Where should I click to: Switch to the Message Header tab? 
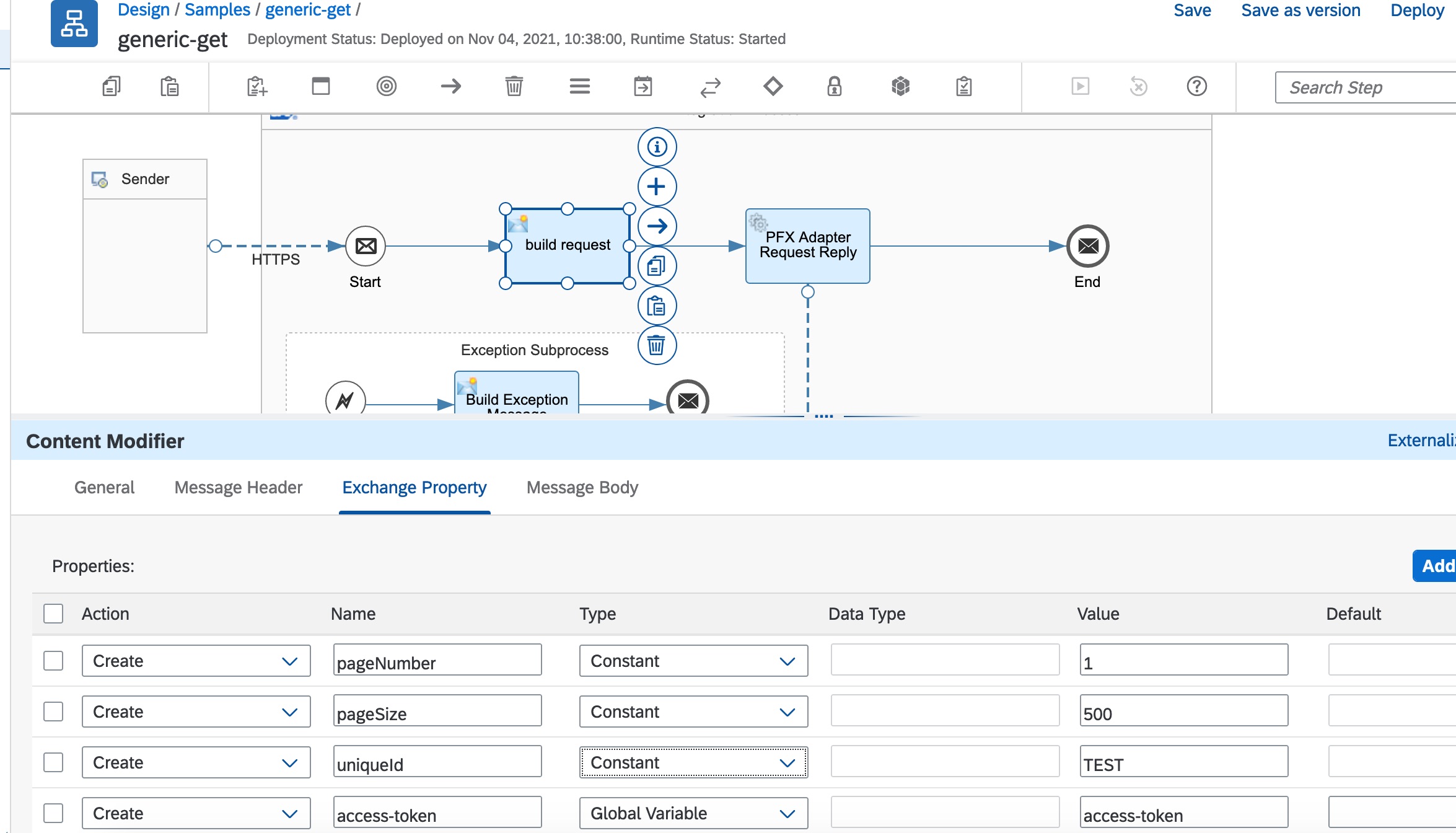238,488
